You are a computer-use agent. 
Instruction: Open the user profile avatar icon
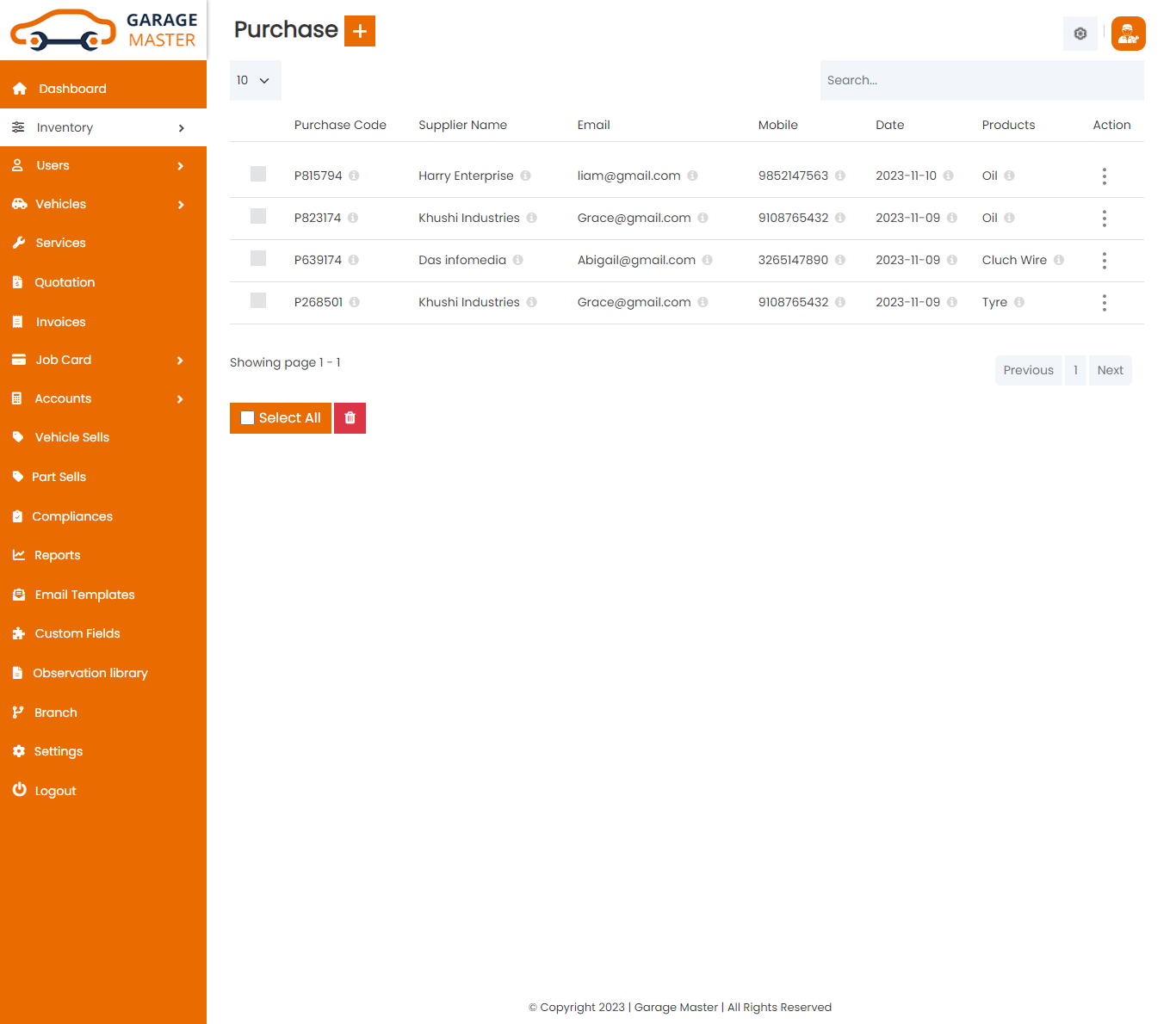point(1128,34)
